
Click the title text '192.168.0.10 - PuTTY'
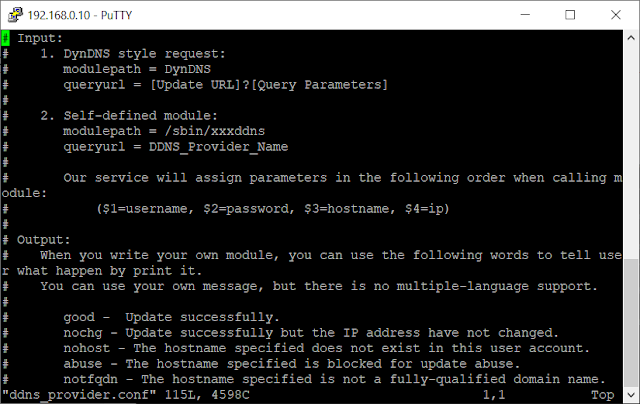pos(80,15)
